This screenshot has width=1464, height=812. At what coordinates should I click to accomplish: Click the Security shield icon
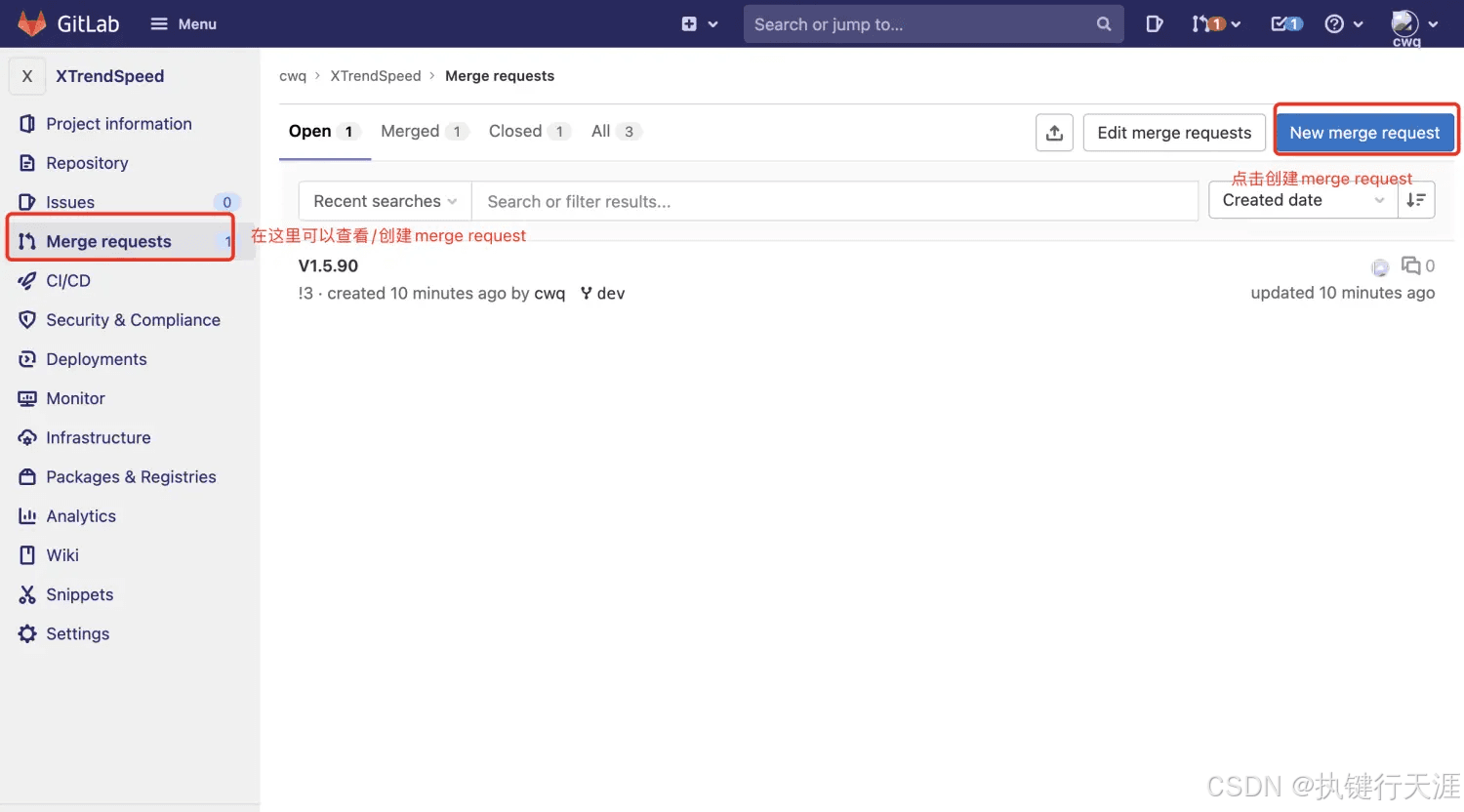[x=27, y=320]
